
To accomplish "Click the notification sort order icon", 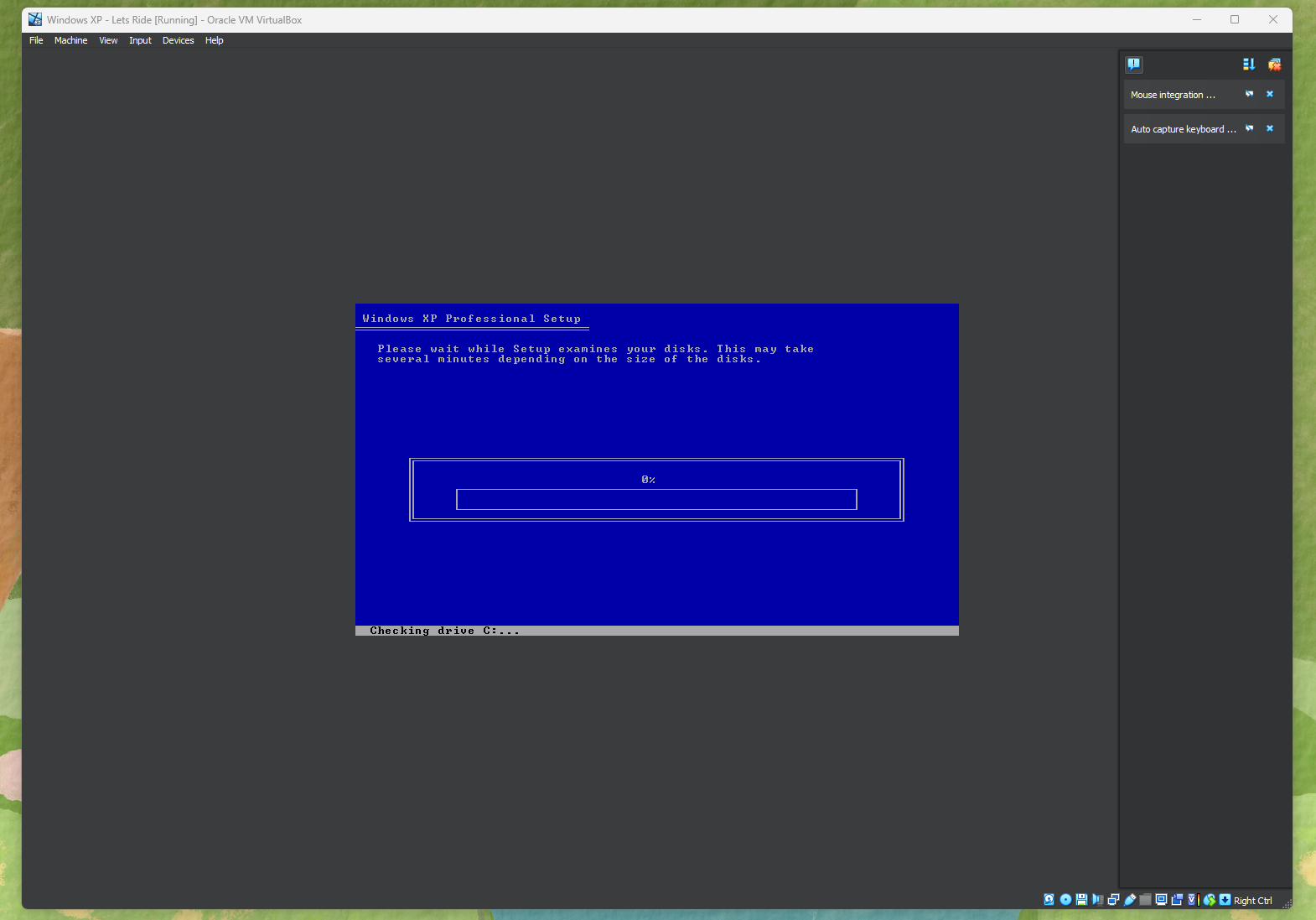I will click(x=1249, y=65).
